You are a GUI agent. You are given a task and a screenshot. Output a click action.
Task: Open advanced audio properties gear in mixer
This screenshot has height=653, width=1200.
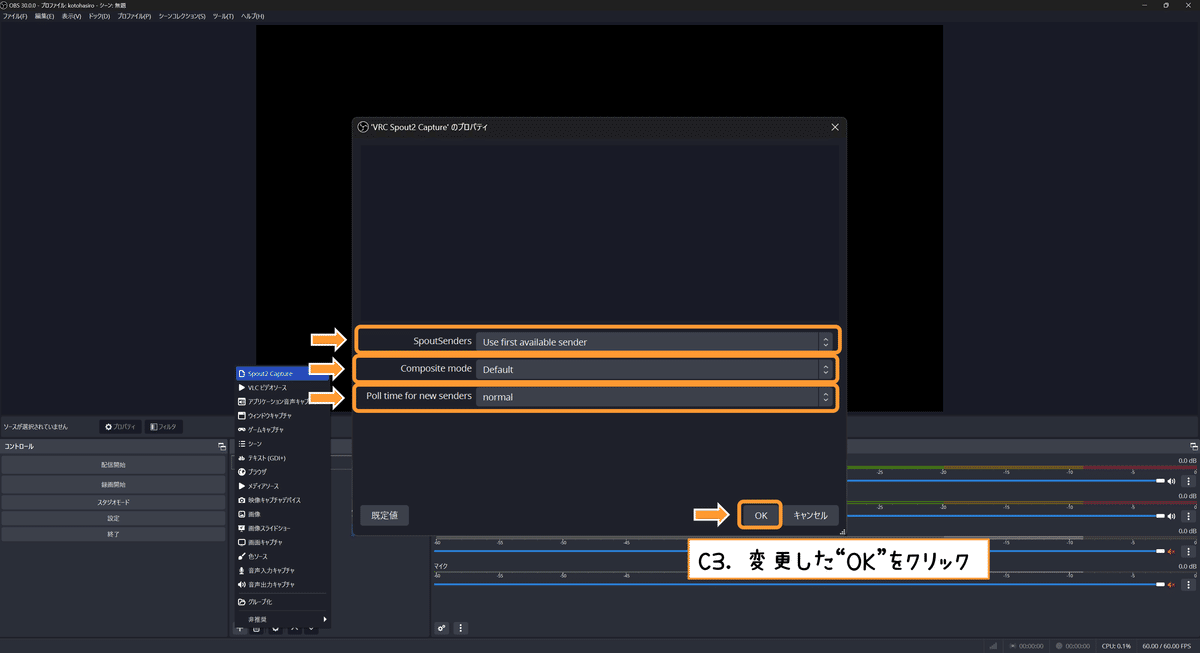442,628
